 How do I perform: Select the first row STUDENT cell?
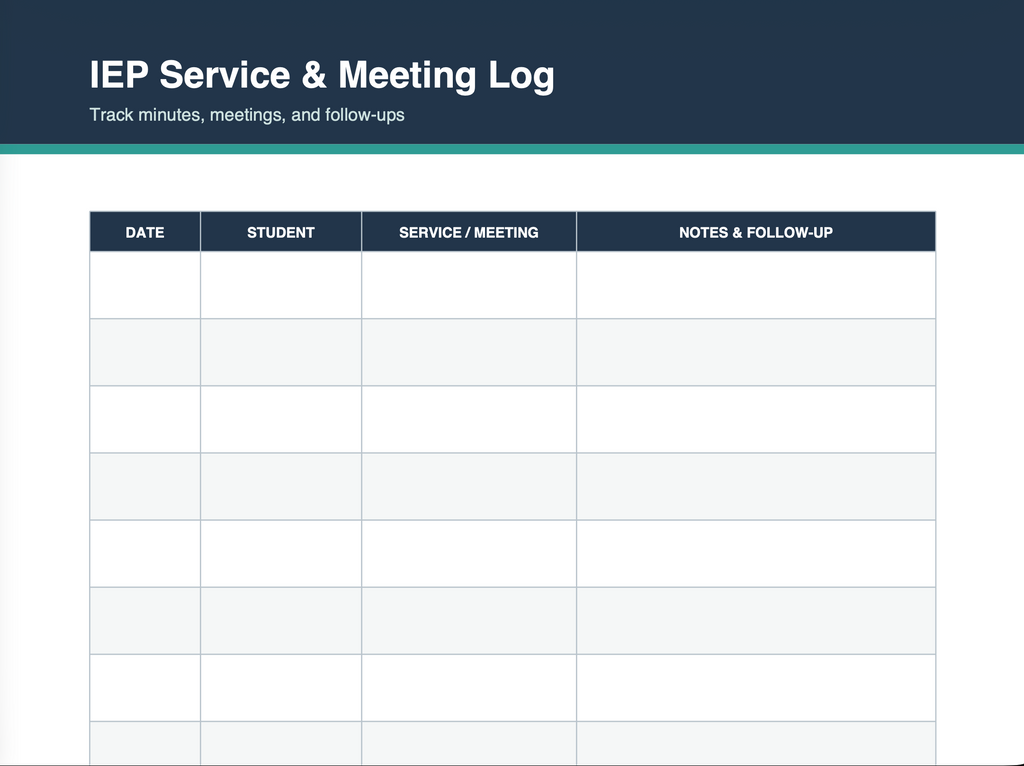(281, 285)
